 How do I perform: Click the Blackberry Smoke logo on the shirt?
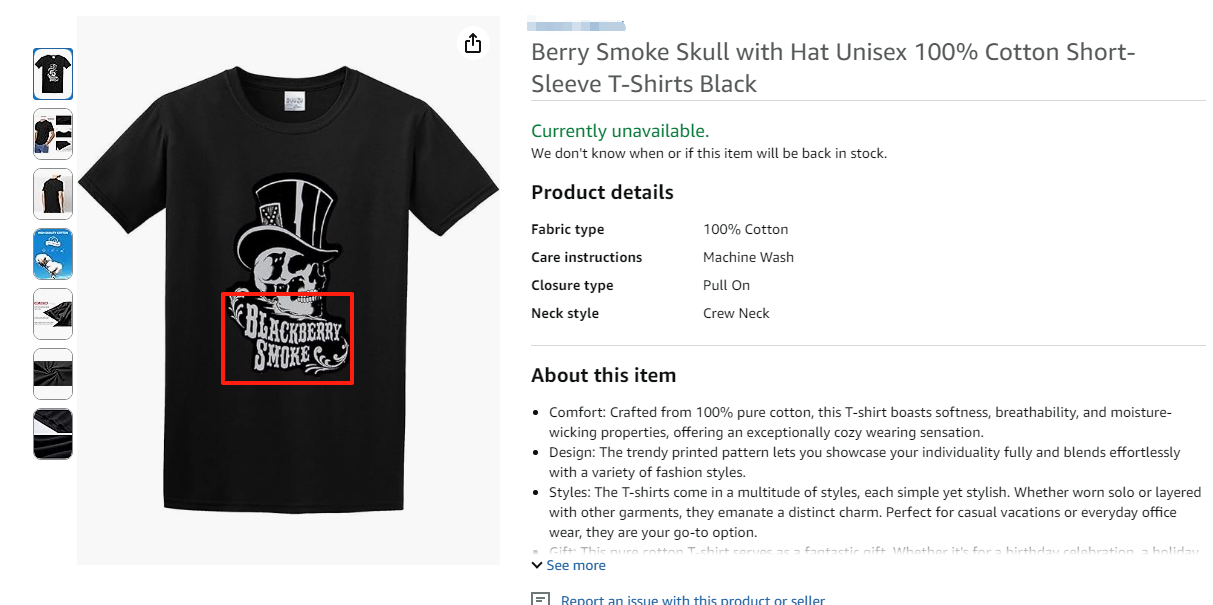(287, 338)
